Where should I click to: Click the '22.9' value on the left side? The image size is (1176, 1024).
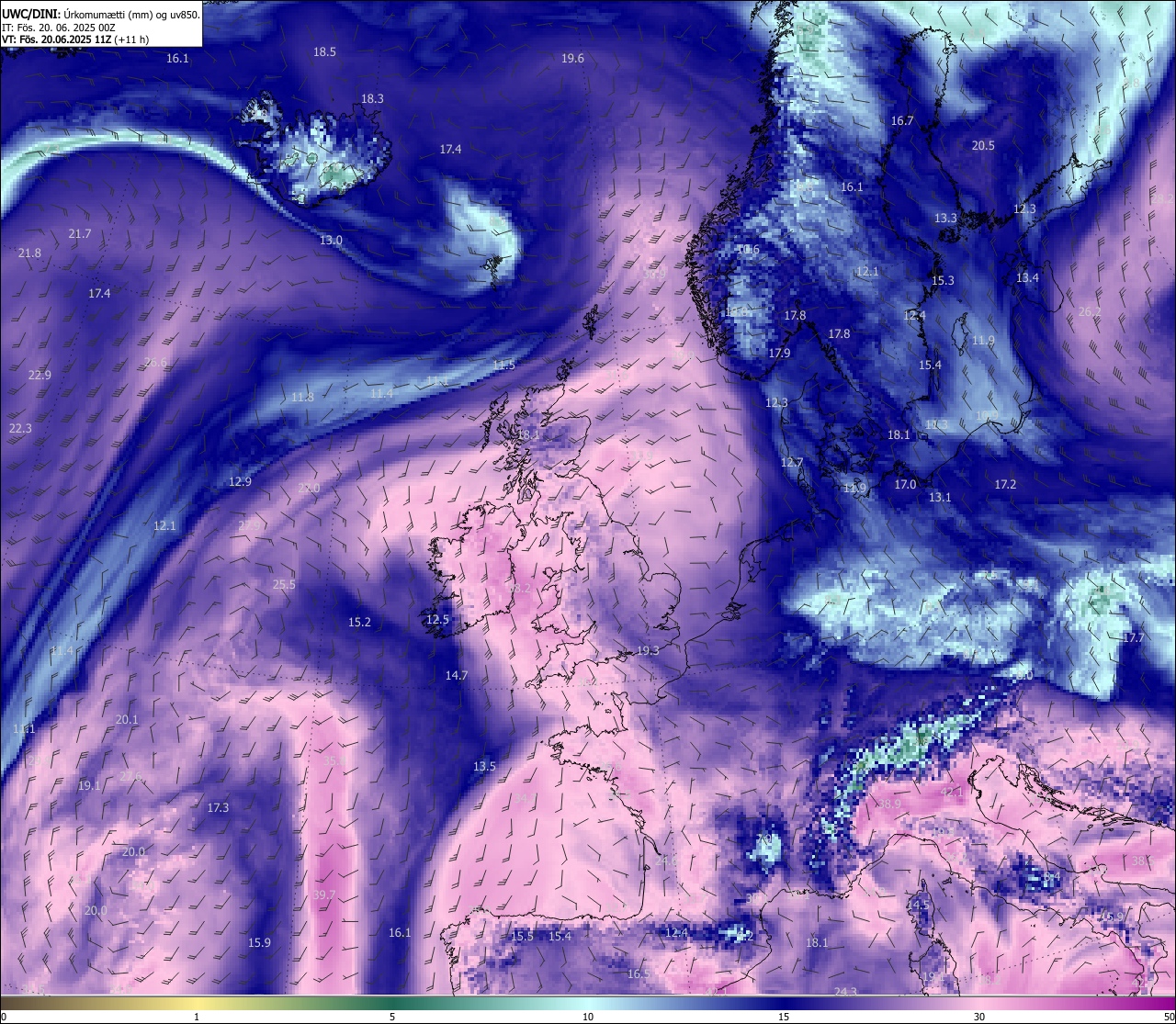40,376
